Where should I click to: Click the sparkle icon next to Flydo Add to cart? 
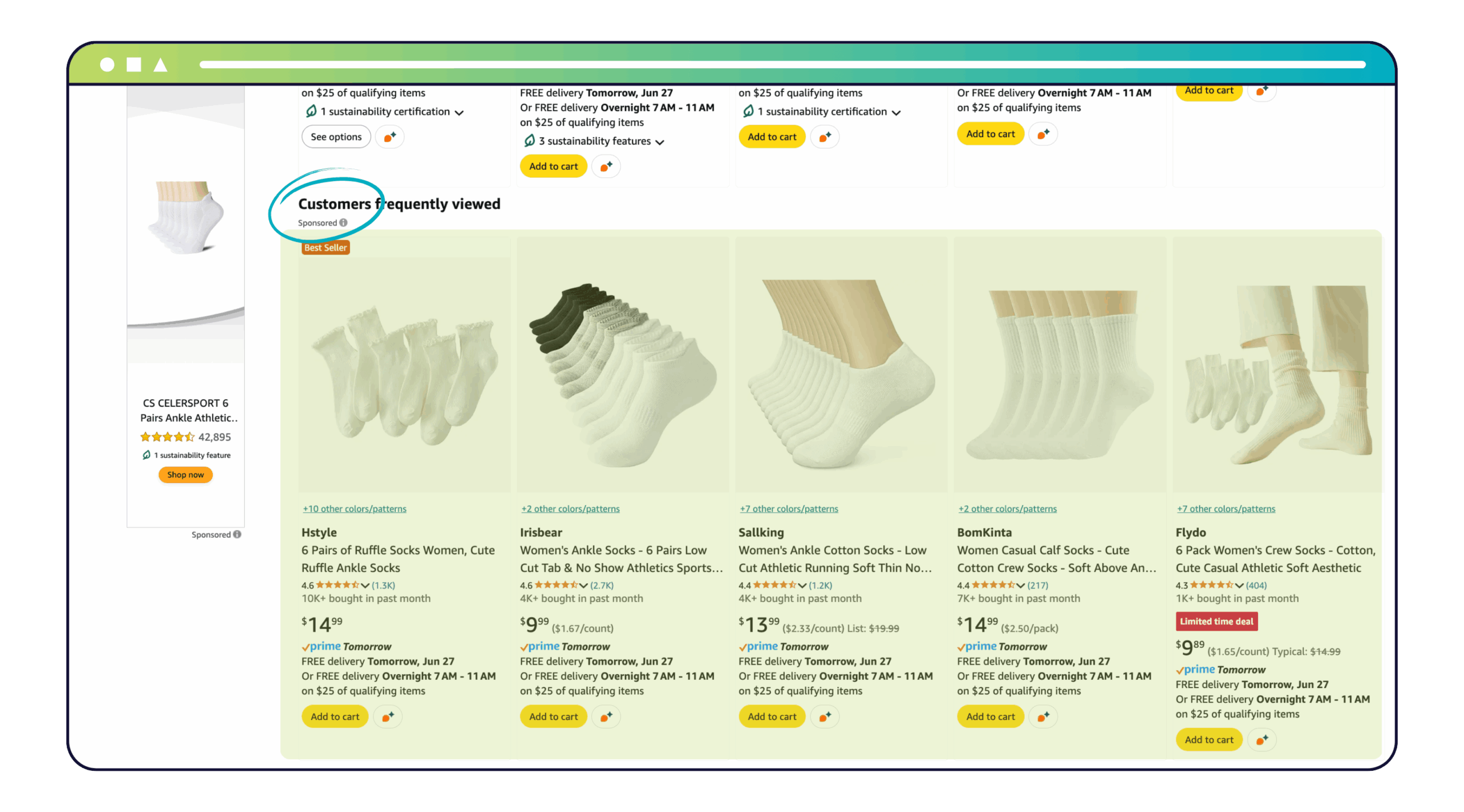point(1262,740)
